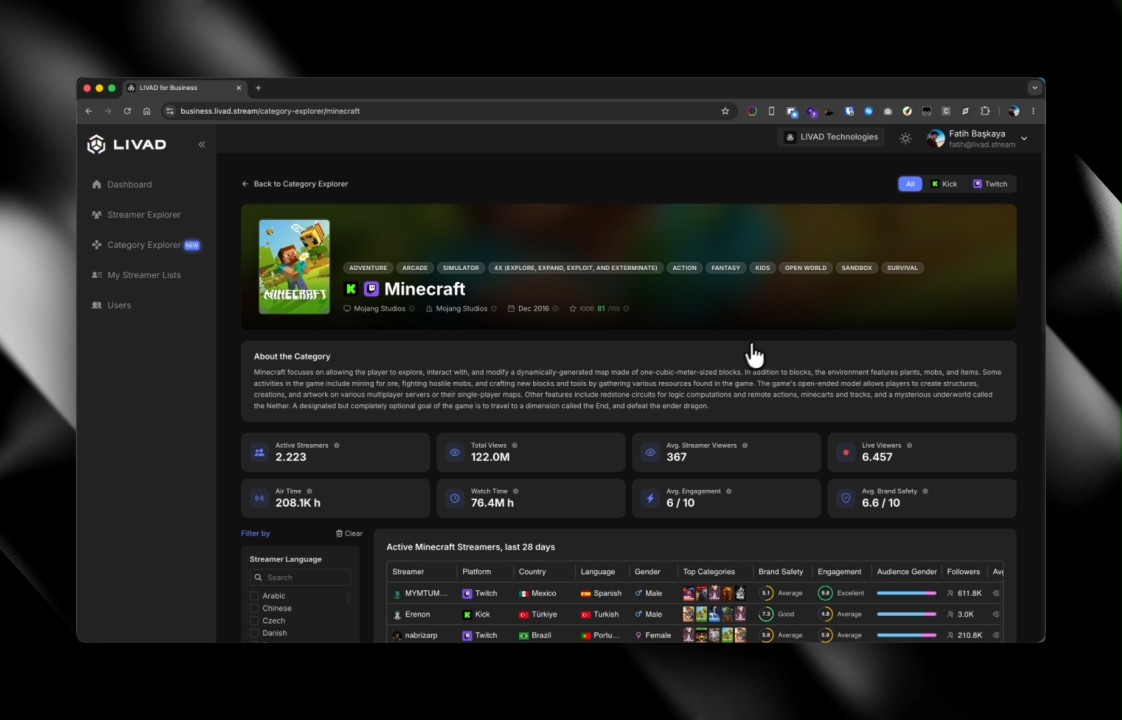Screen dimensions: 1122x720
Task: Click info icon next to Live Viewers
Action: pos(909,445)
